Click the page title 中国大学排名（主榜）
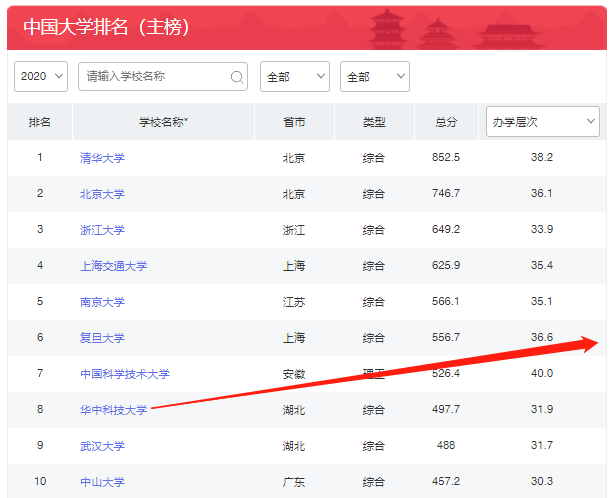The height and width of the screenshot is (498, 611). tap(106, 27)
